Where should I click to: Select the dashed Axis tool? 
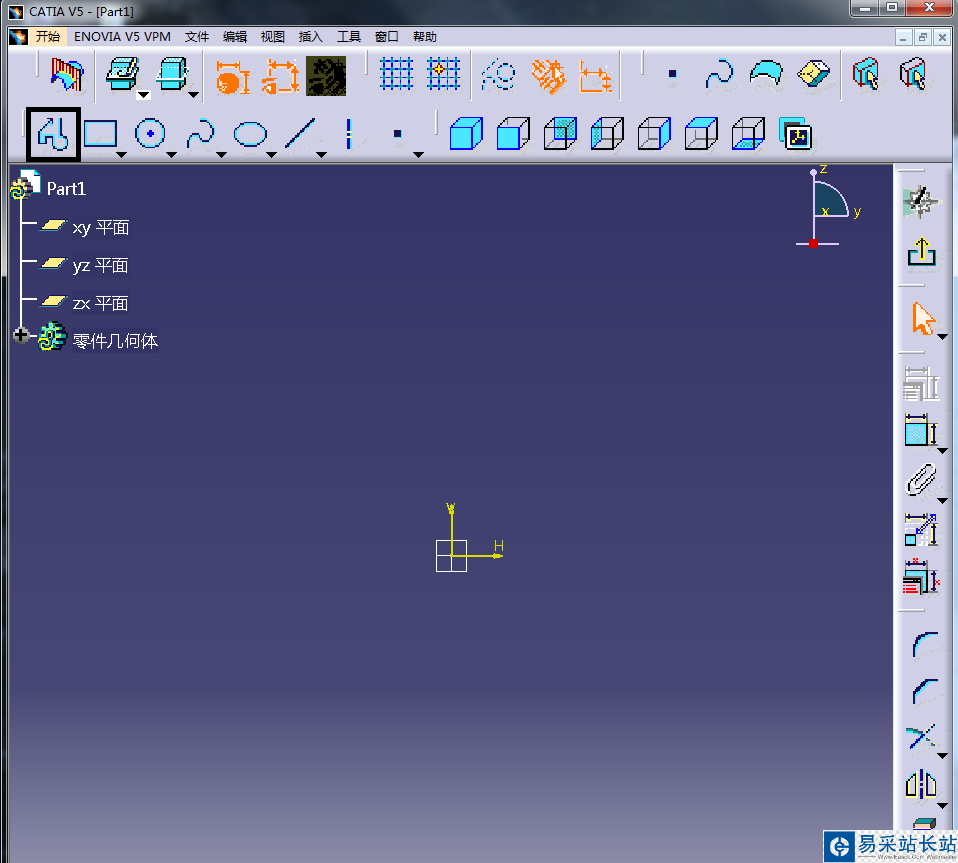(349, 134)
